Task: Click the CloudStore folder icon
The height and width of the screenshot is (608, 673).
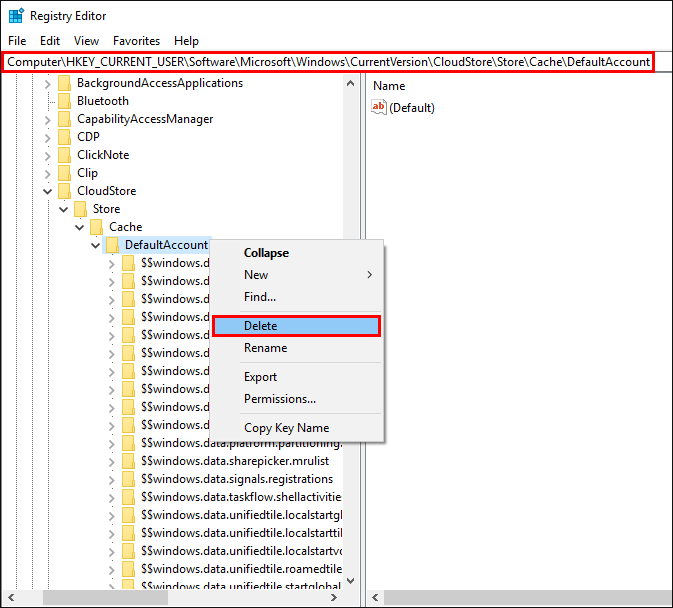Action: pyautogui.click(x=64, y=191)
